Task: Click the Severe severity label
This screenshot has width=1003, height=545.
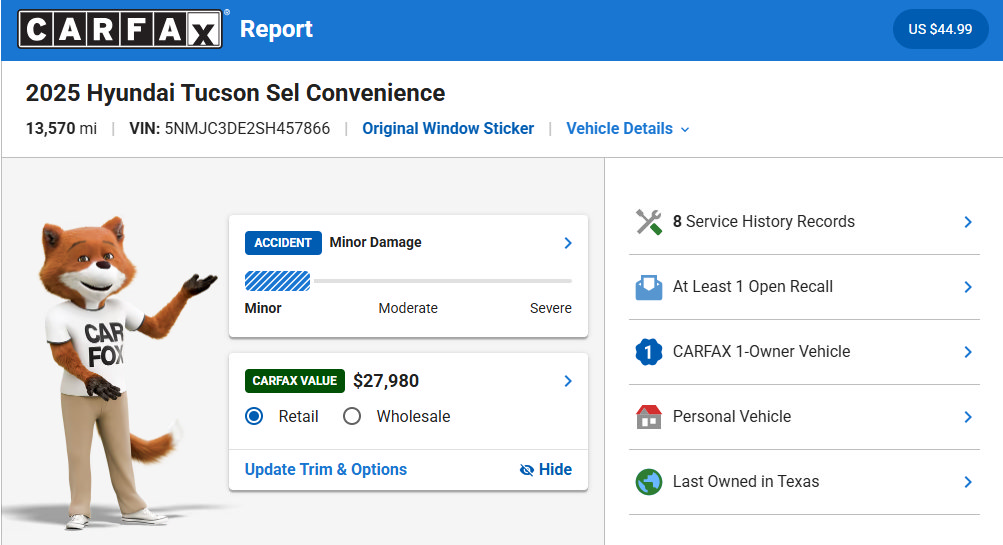Action: pos(551,308)
